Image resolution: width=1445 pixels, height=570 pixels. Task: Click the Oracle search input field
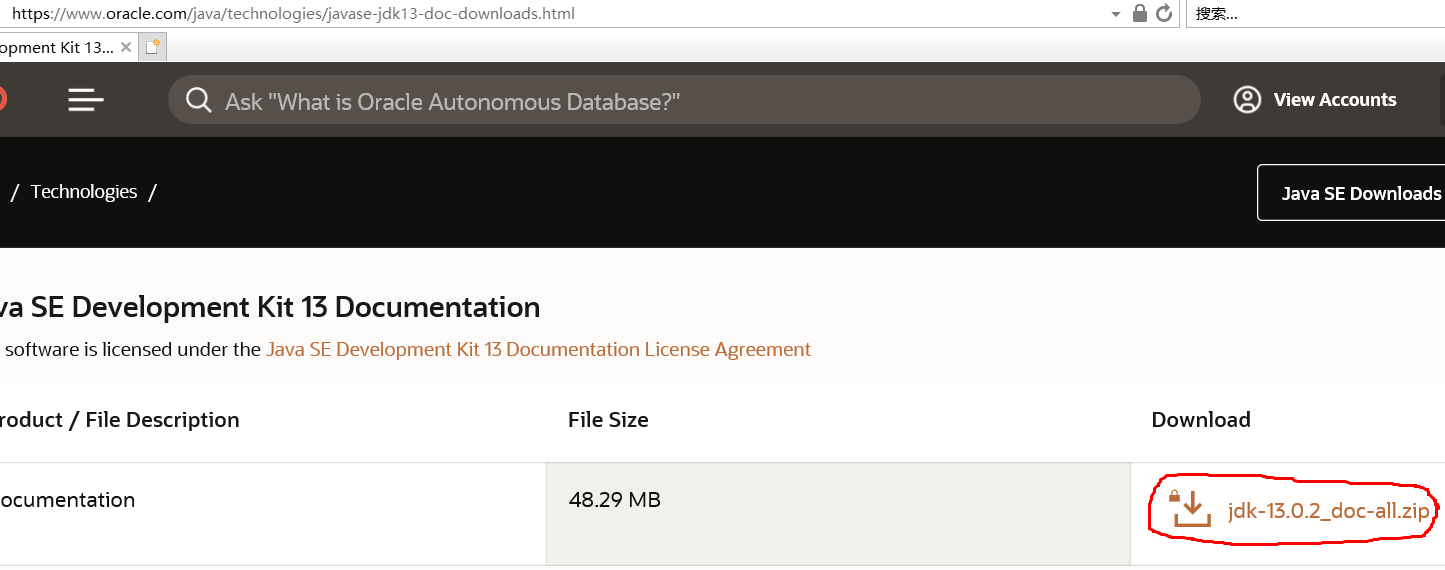point(684,100)
